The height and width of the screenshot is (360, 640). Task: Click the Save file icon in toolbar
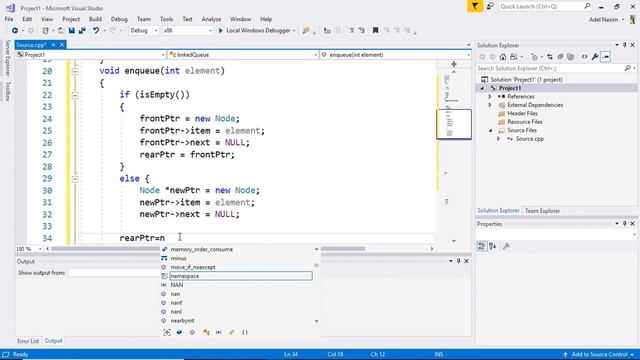(72, 31)
